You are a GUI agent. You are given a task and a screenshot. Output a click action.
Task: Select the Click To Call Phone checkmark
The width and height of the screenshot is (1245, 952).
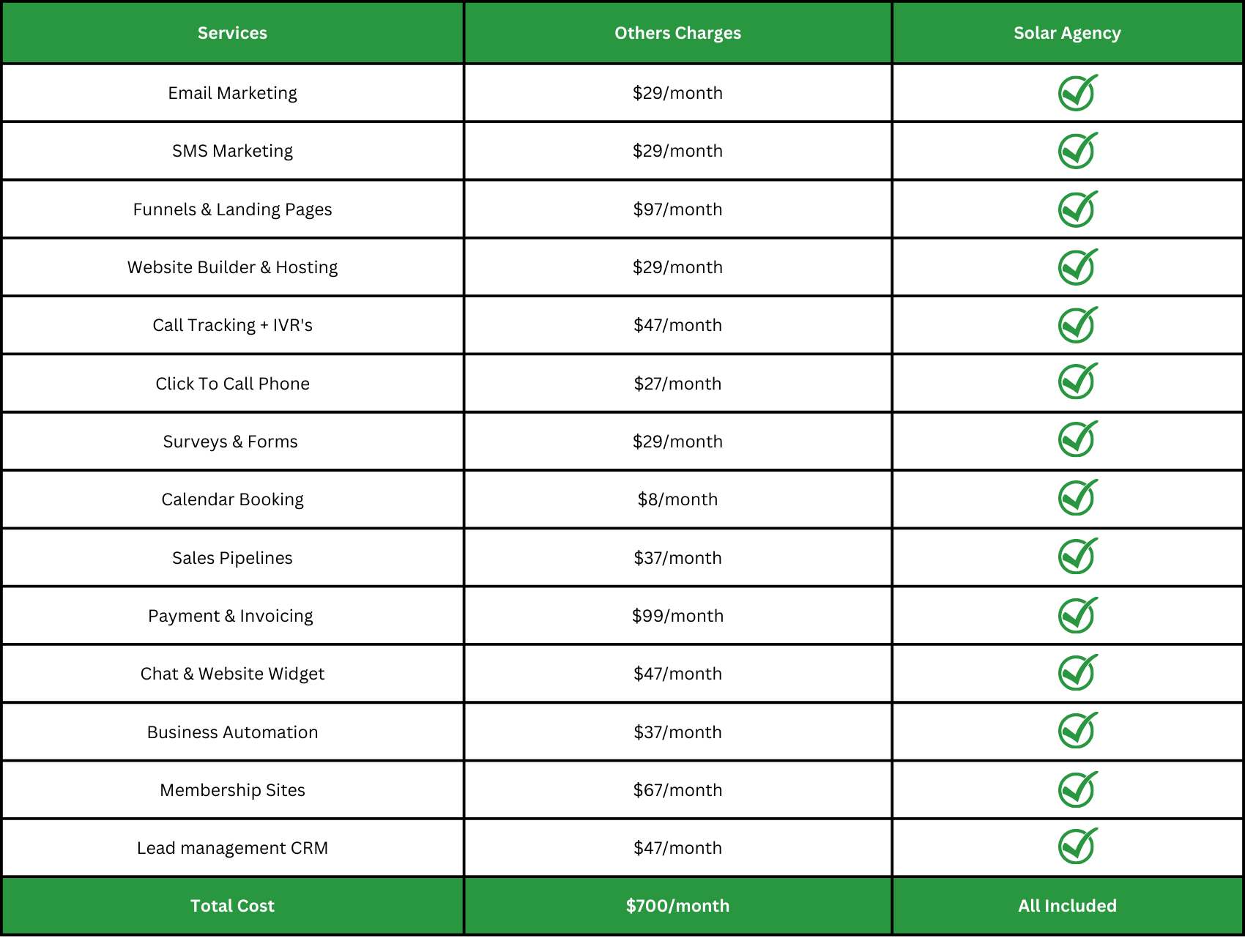pos(1077,382)
